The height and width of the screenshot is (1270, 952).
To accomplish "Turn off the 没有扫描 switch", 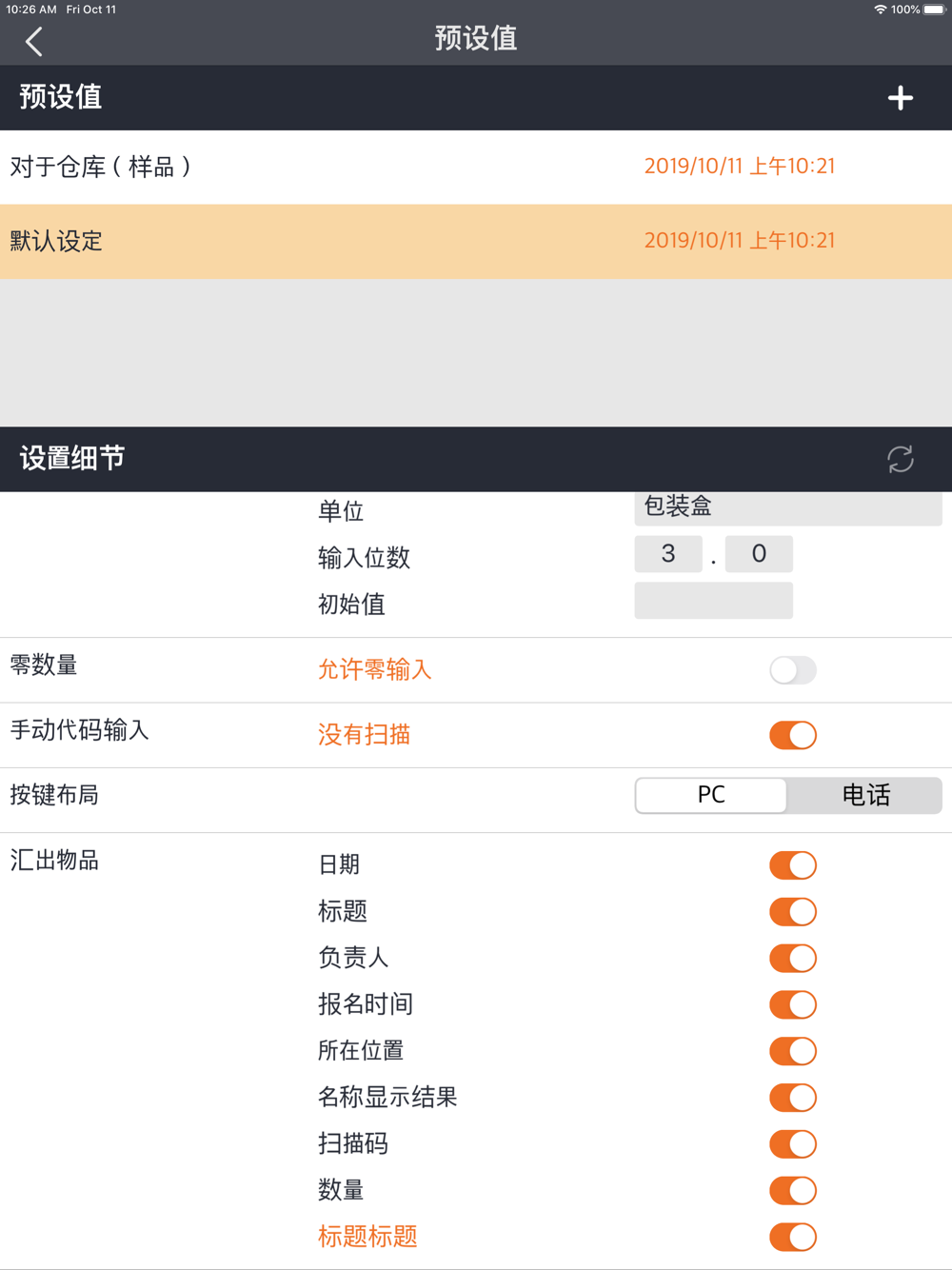I will (793, 735).
